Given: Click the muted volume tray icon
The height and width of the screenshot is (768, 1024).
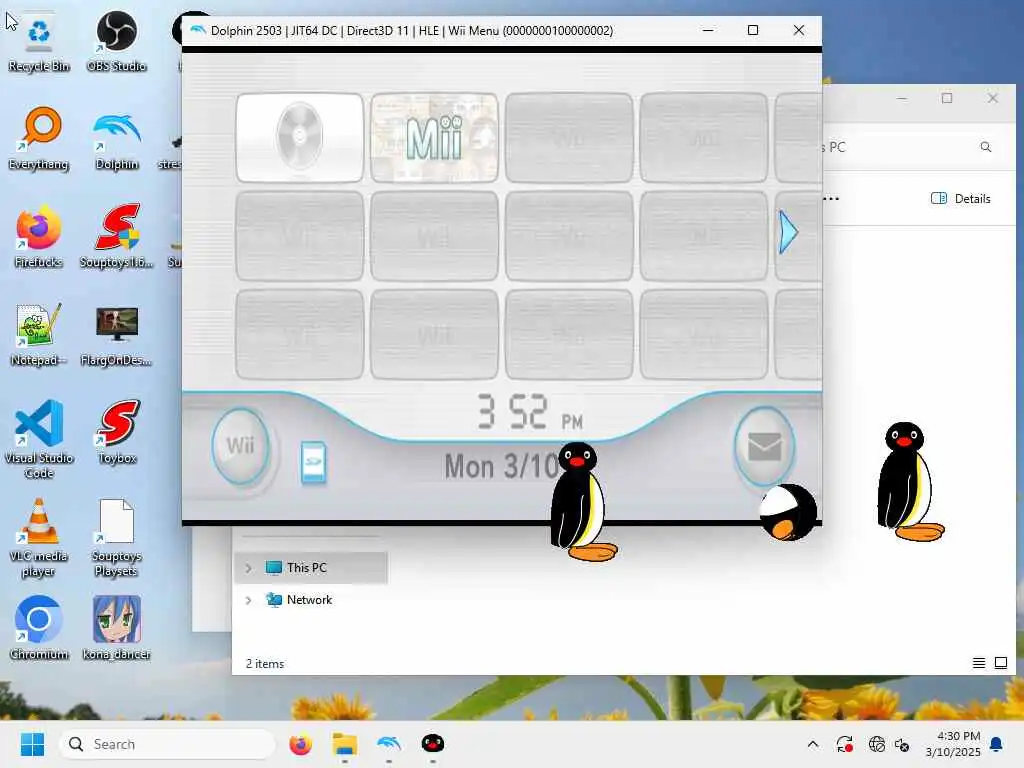Looking at the screenshot, I should coord(902,744).
